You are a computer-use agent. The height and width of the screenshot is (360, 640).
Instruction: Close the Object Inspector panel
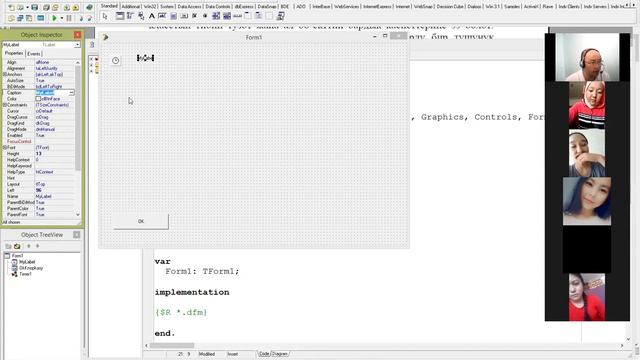click(x=77, y=35)
